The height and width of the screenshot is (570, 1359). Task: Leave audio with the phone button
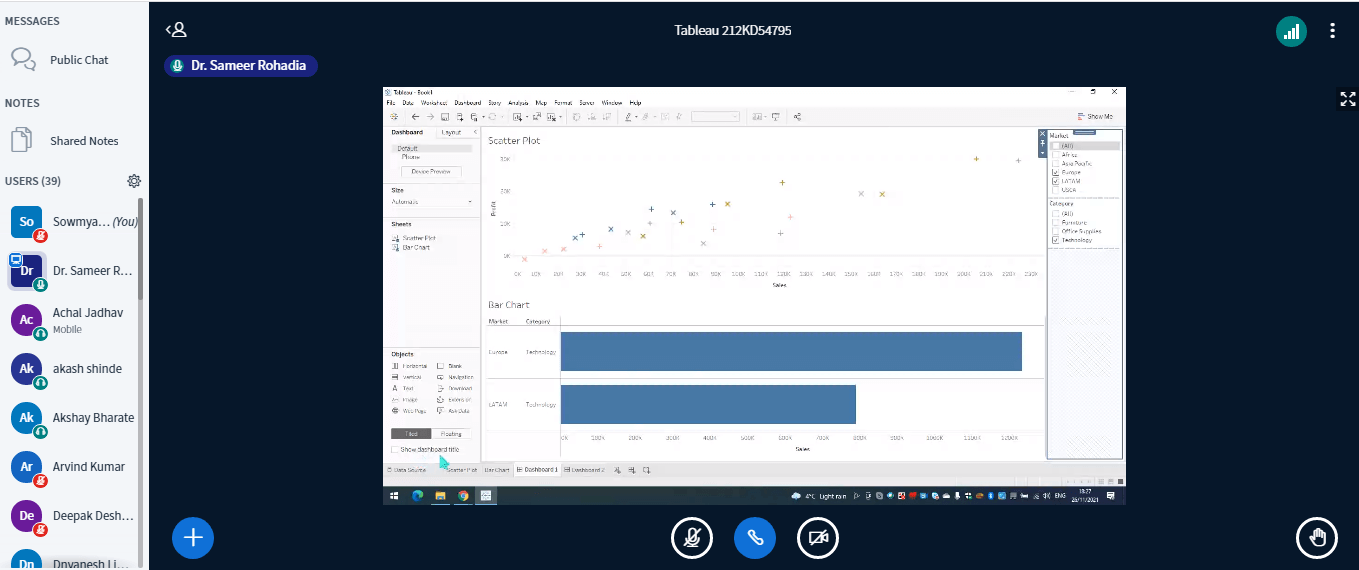pos(755,538)
